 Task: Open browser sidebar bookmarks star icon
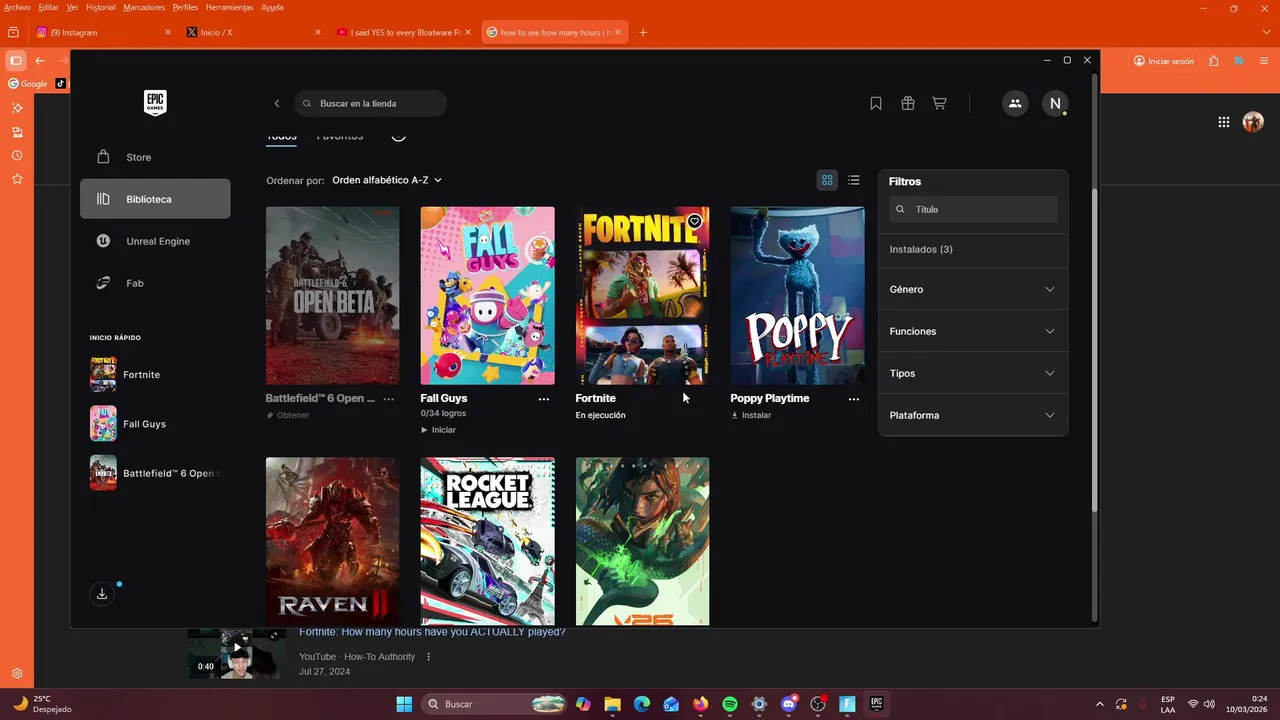[17, 179]
